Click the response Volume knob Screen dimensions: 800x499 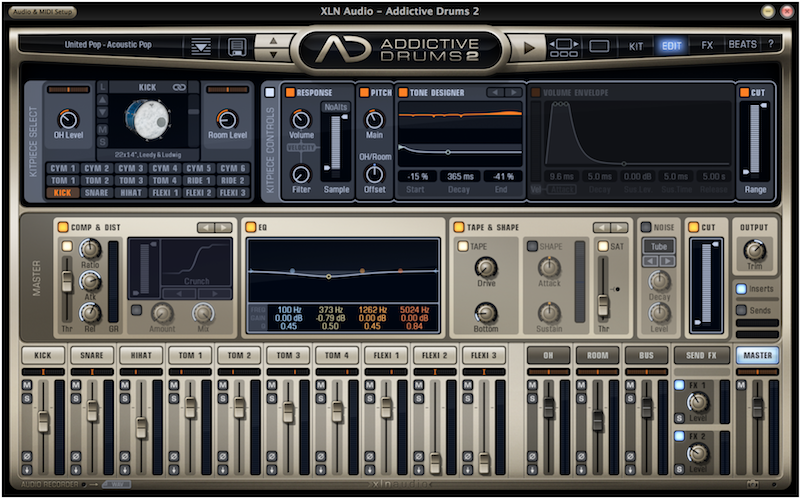(x=301, y=119)
